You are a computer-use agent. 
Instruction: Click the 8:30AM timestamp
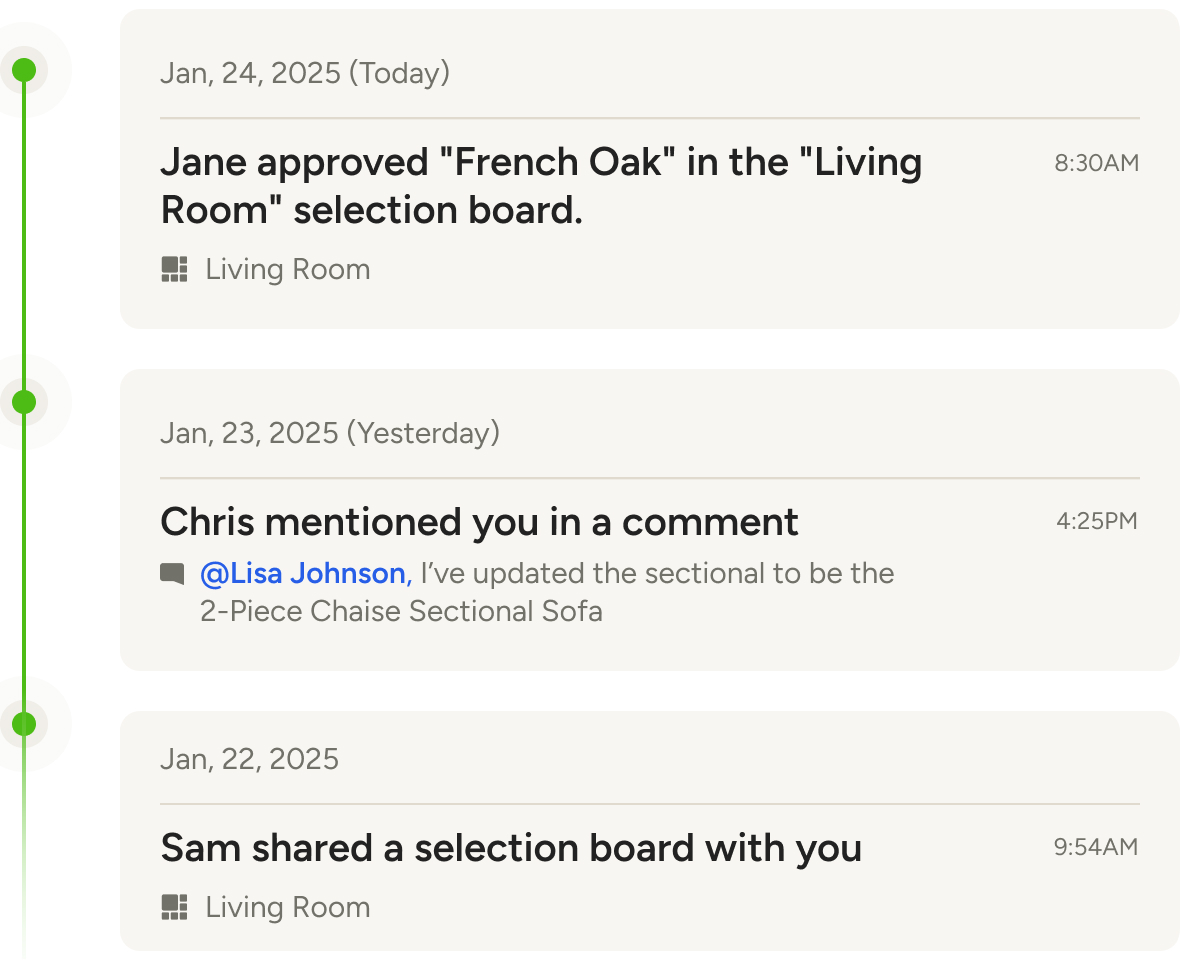1096,163
